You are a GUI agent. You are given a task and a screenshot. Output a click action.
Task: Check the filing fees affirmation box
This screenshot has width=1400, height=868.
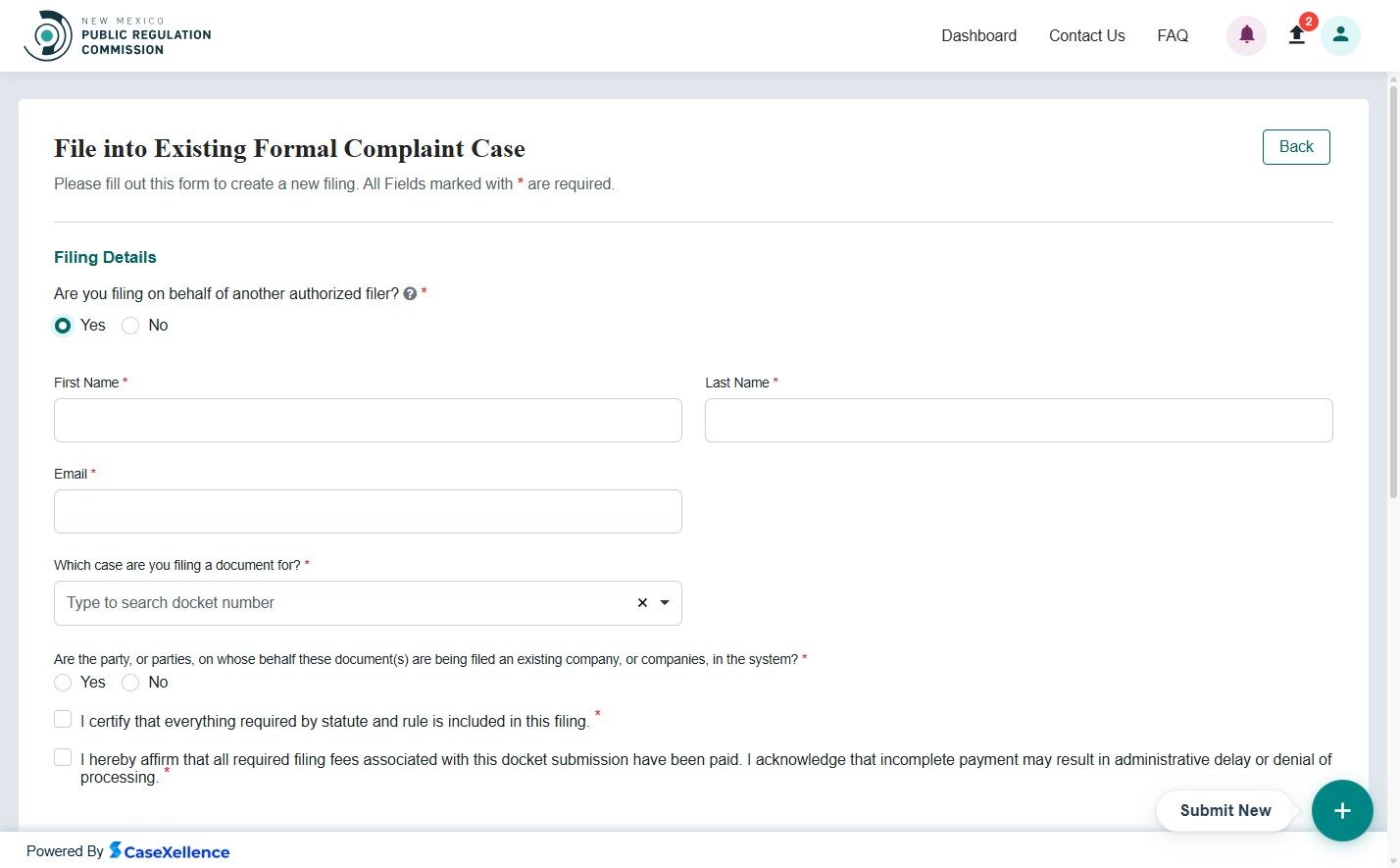pos(63,757)
